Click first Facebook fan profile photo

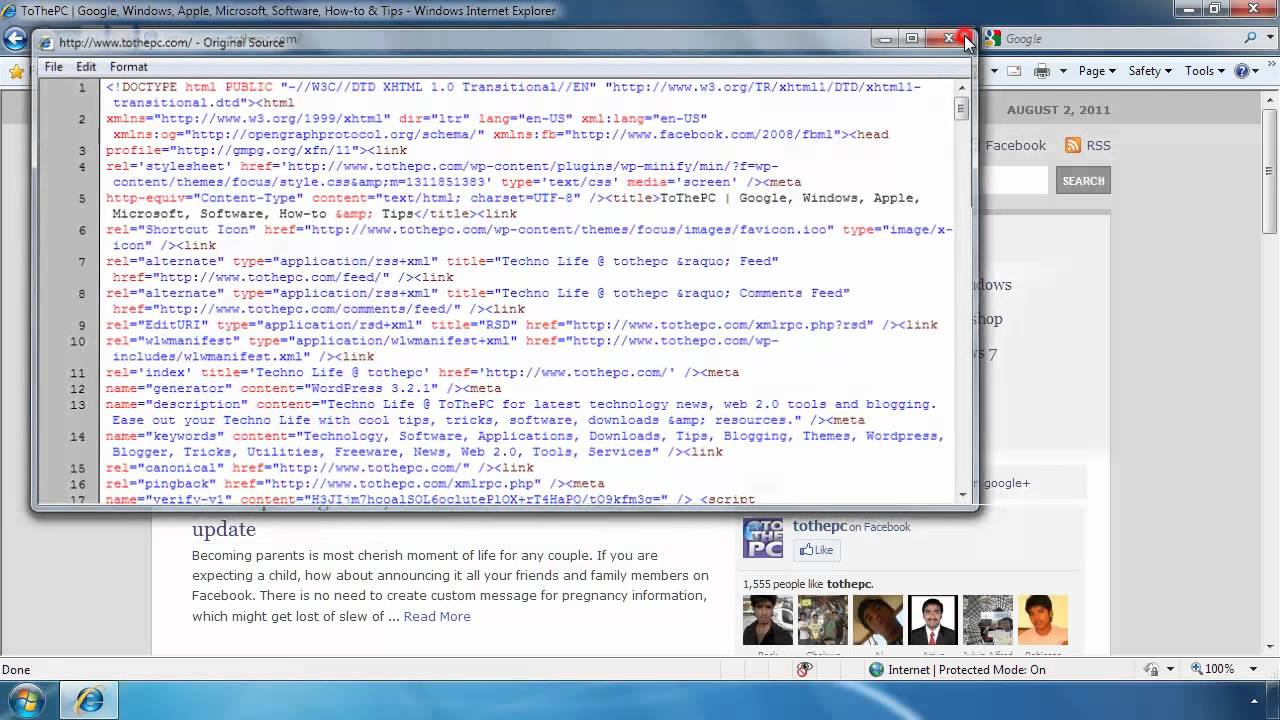pos(768,621)
